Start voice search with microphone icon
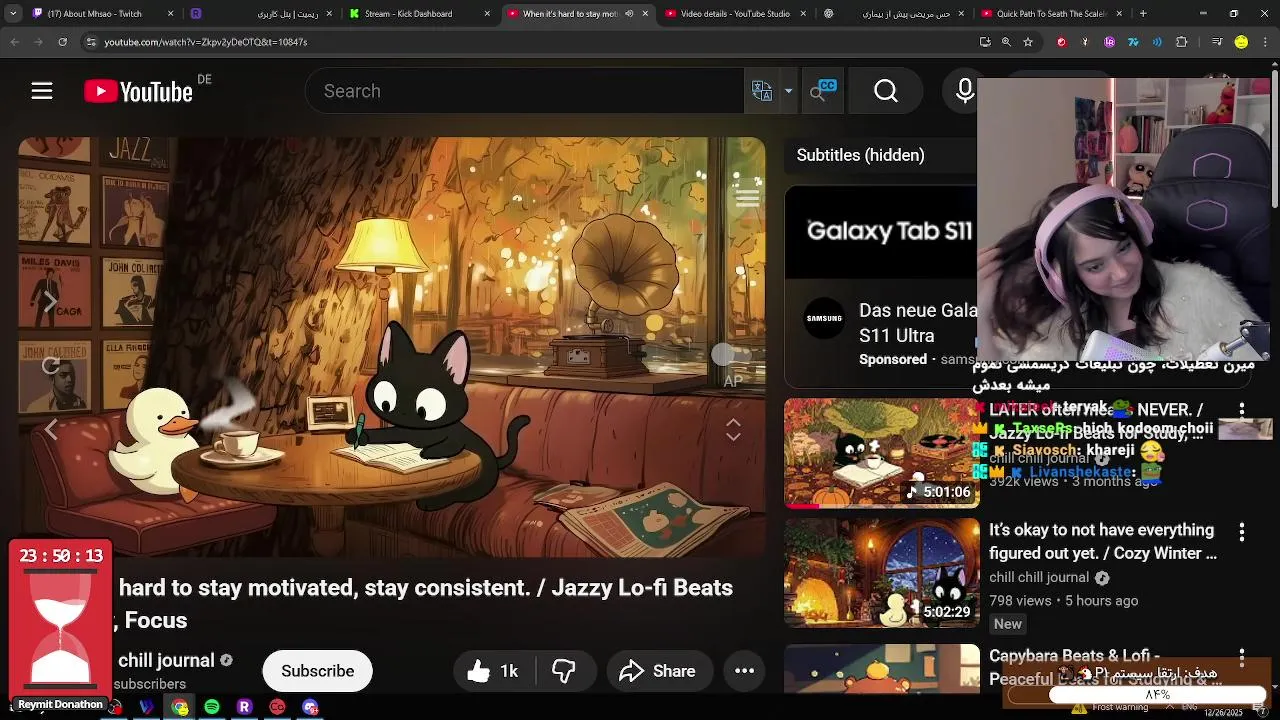This screenshot has width=1280, height=720. [964, 91]
